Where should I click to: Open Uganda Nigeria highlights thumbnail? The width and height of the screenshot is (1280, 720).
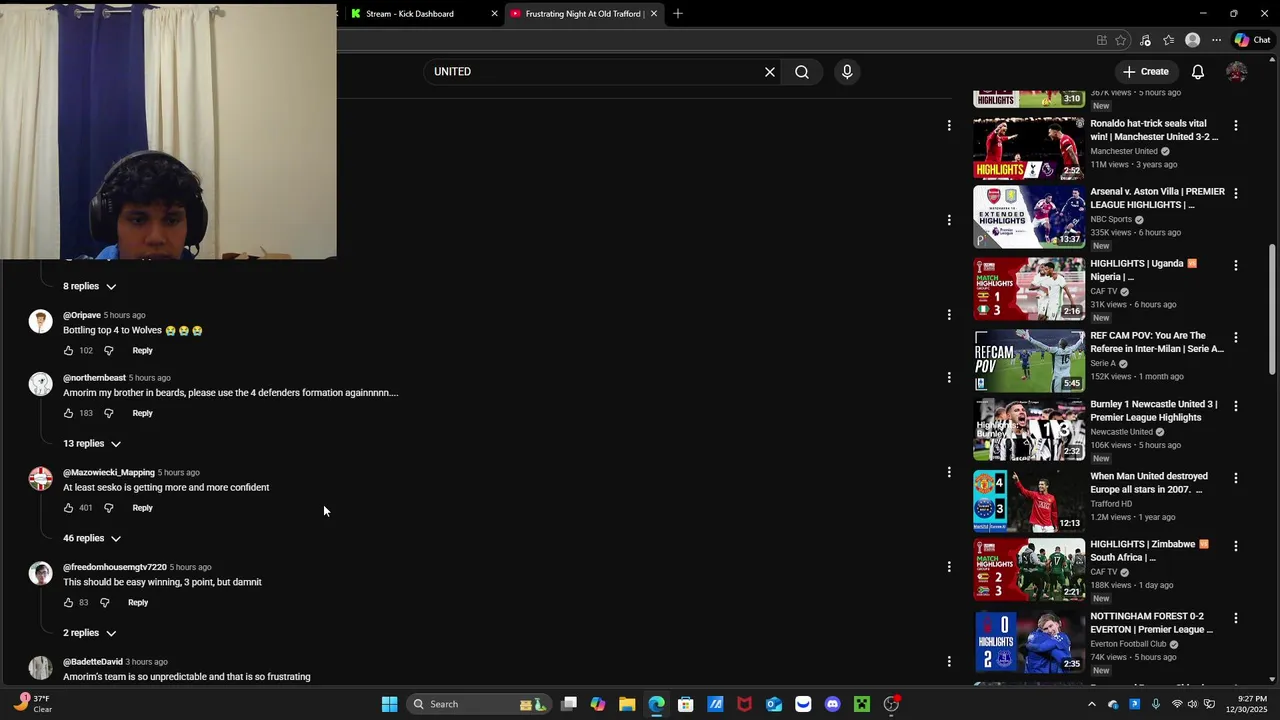1029,289
